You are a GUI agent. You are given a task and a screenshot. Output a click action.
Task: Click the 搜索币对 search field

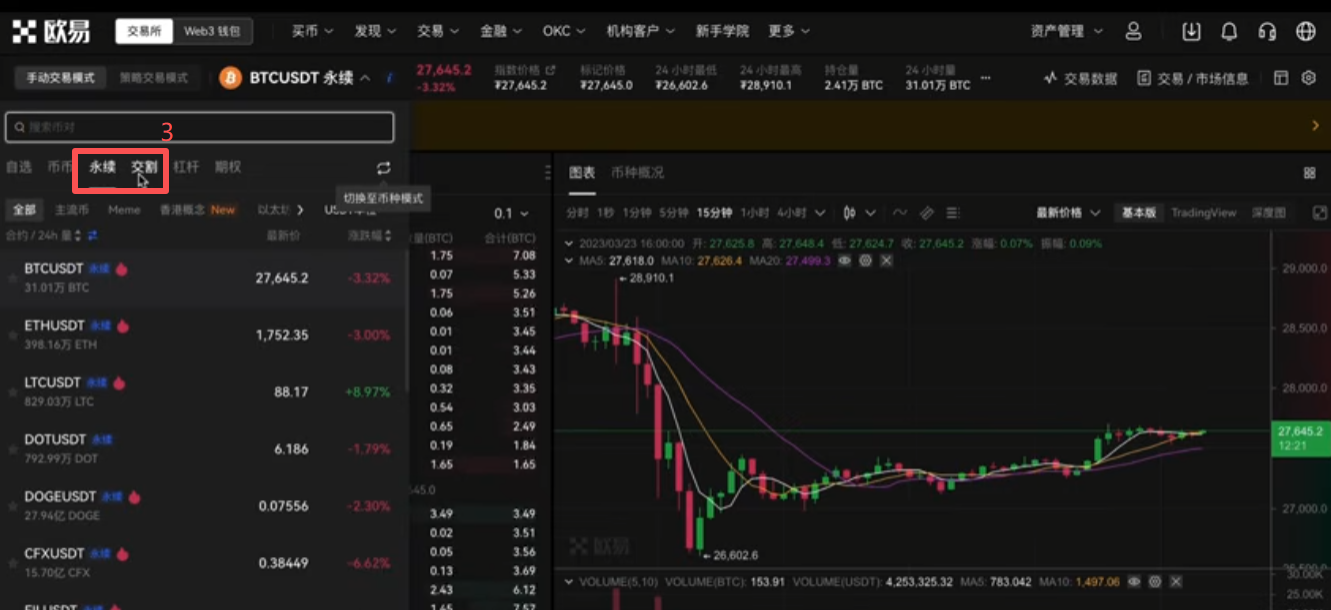click(200, 127)
